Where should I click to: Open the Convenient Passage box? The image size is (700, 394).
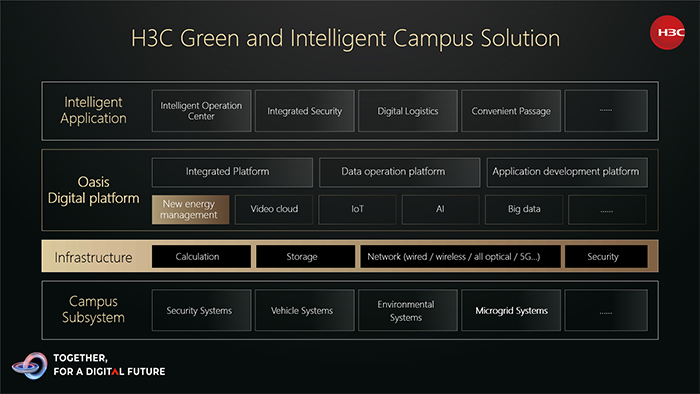pos(511,111)
